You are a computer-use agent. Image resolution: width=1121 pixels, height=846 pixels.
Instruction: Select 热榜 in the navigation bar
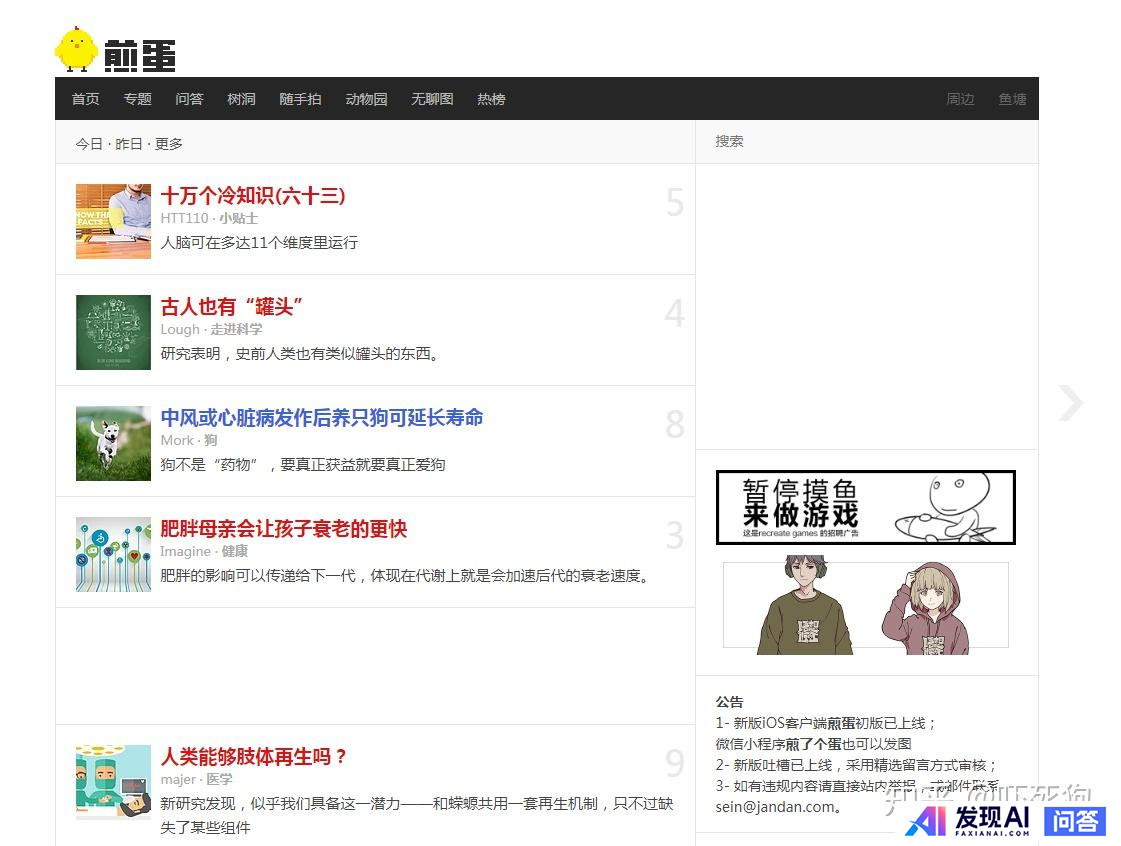pos(491,99)
